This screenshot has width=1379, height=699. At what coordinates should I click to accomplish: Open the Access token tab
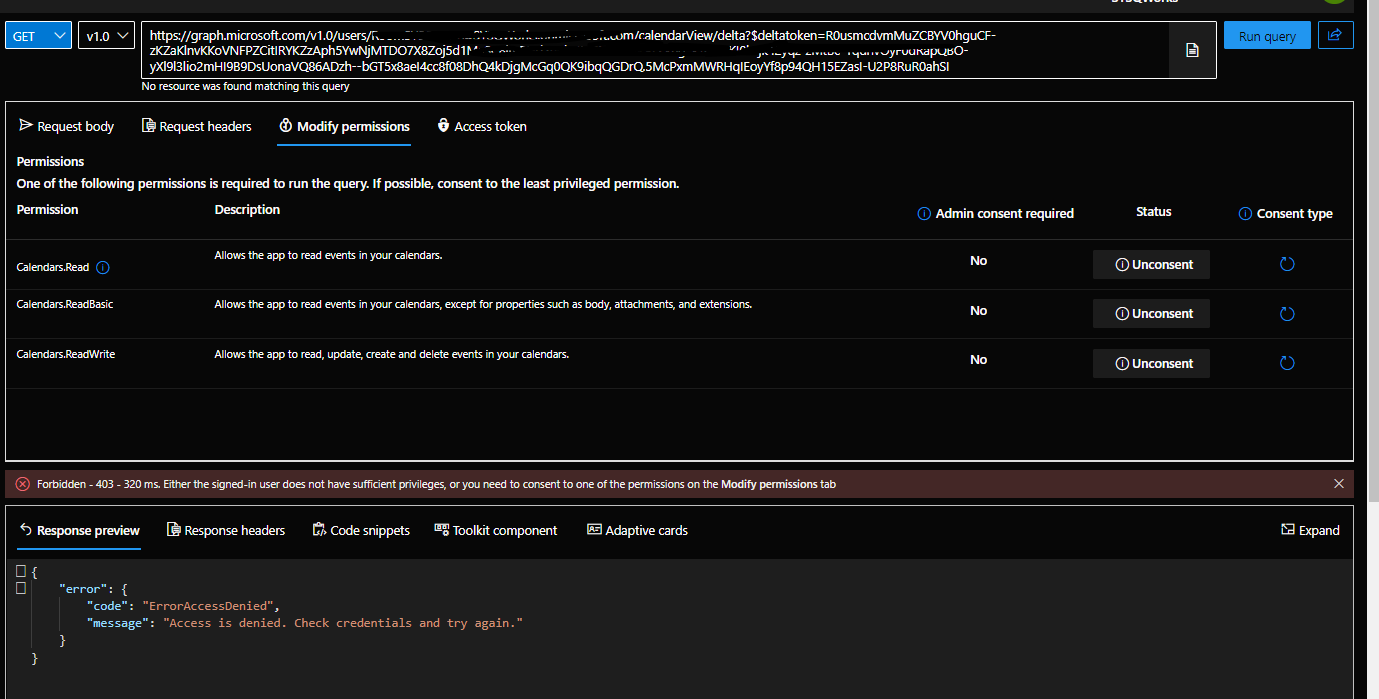[x=482, y=126]
